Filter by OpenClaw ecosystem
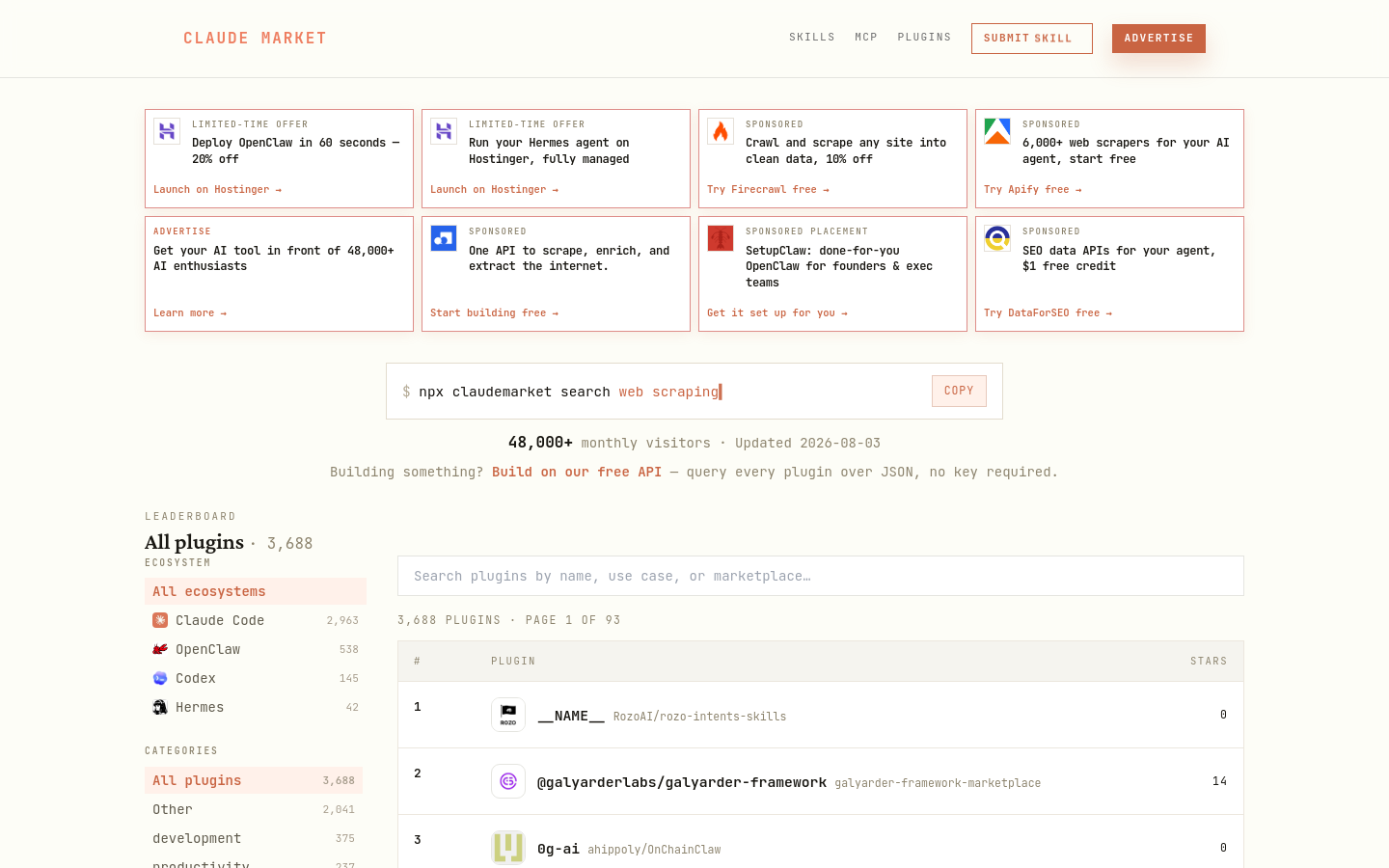Screen dimensions: 1389x868 (x=256, y=649)
